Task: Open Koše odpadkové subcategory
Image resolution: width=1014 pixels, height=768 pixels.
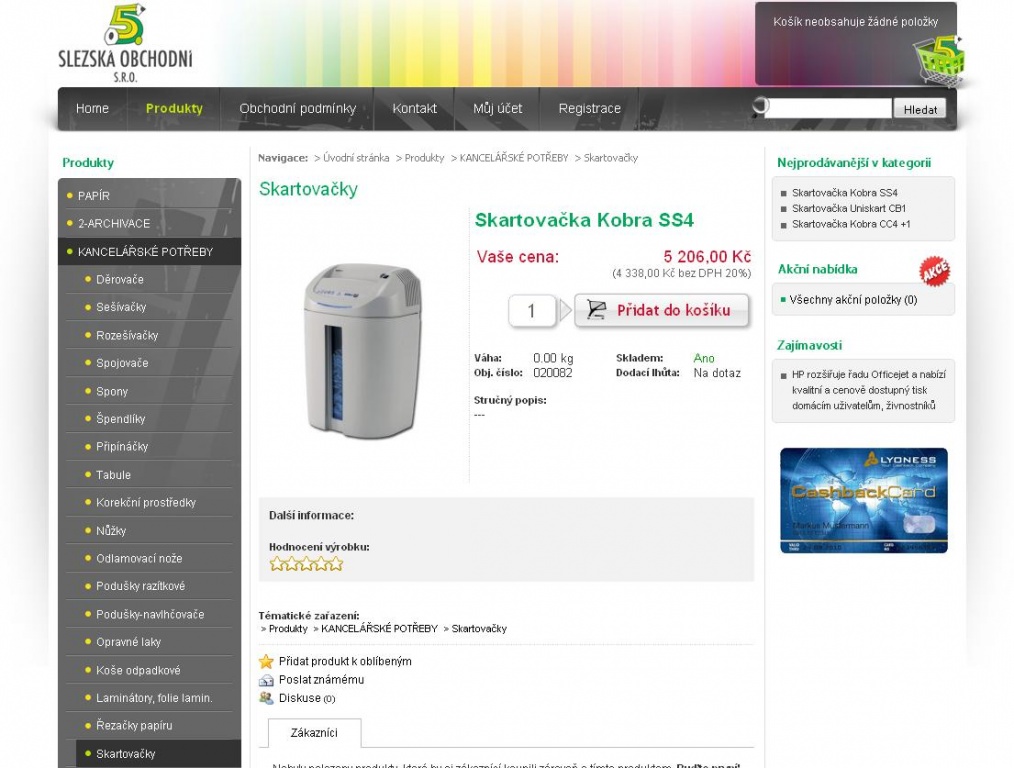Action: tap(138, 670)
